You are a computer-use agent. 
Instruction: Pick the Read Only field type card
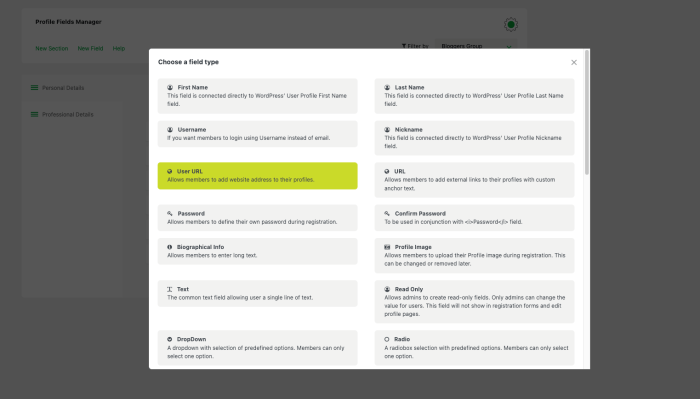(x=474, y=301)
